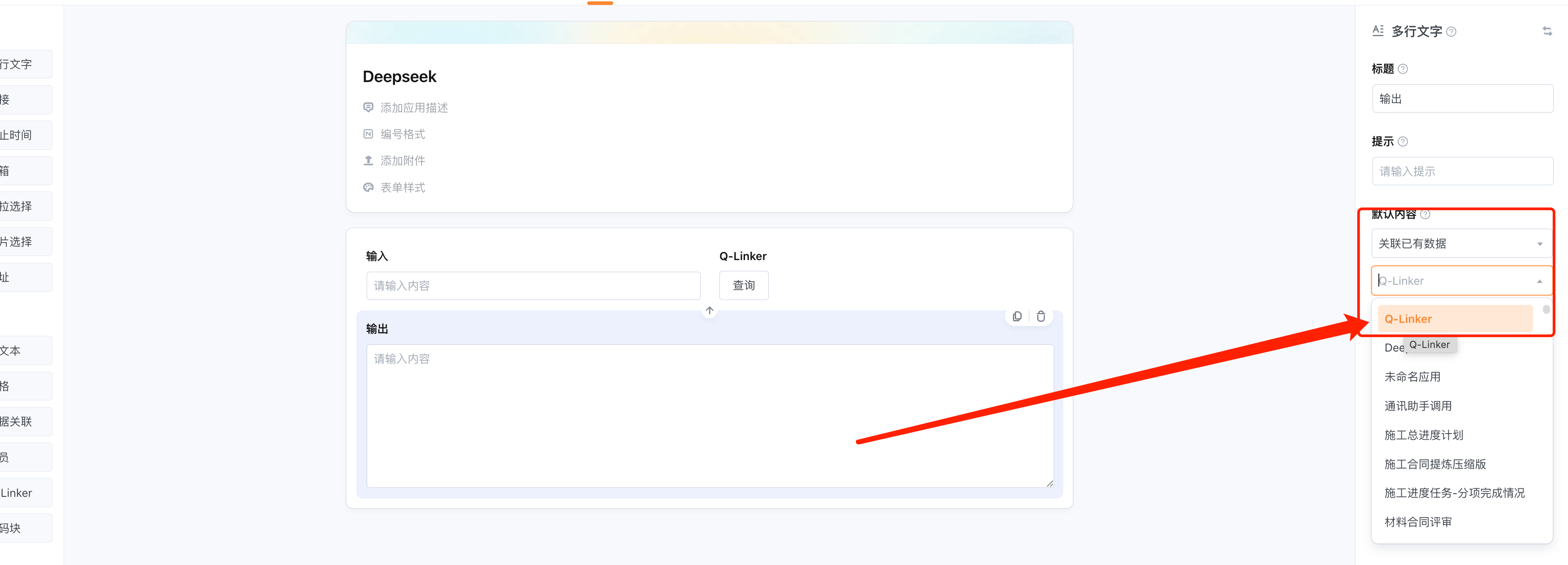
Task: Click inside the 输出 multiline text area
Action: click(710, 417)
